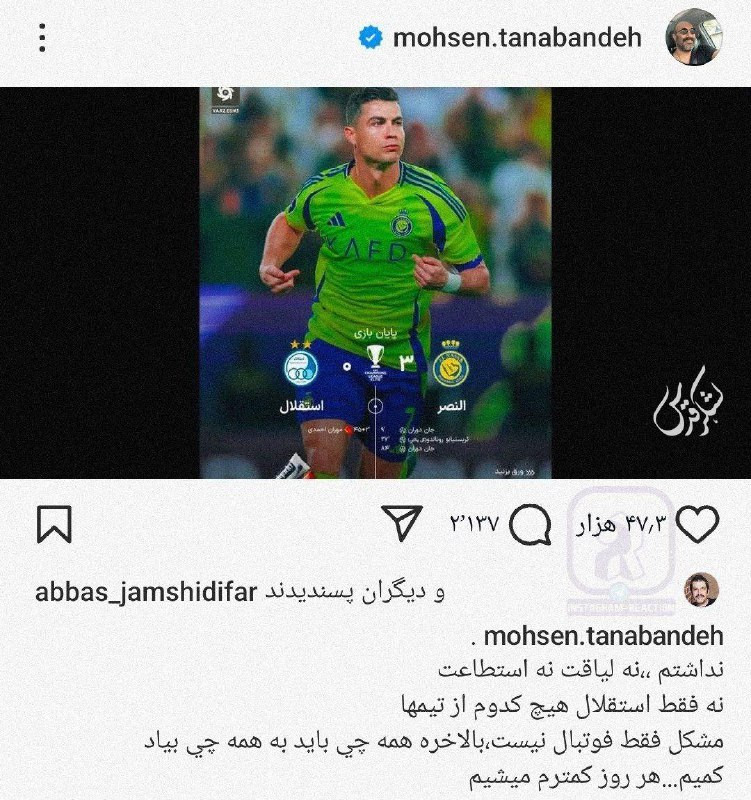751x800 pixels.
Task: Open mohsen.tanabandeh's profile picture at top
Action: [693, 37]
